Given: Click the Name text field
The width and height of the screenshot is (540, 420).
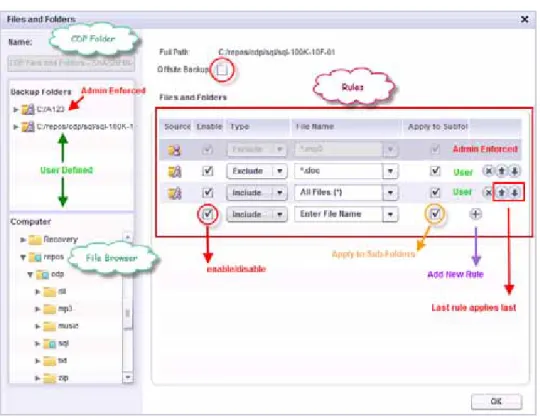Looking at the screenshot, I should 71,63.
